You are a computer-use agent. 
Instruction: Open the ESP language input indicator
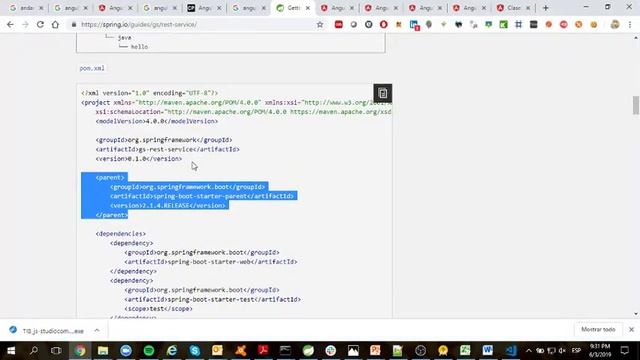[x=576, y=351]
